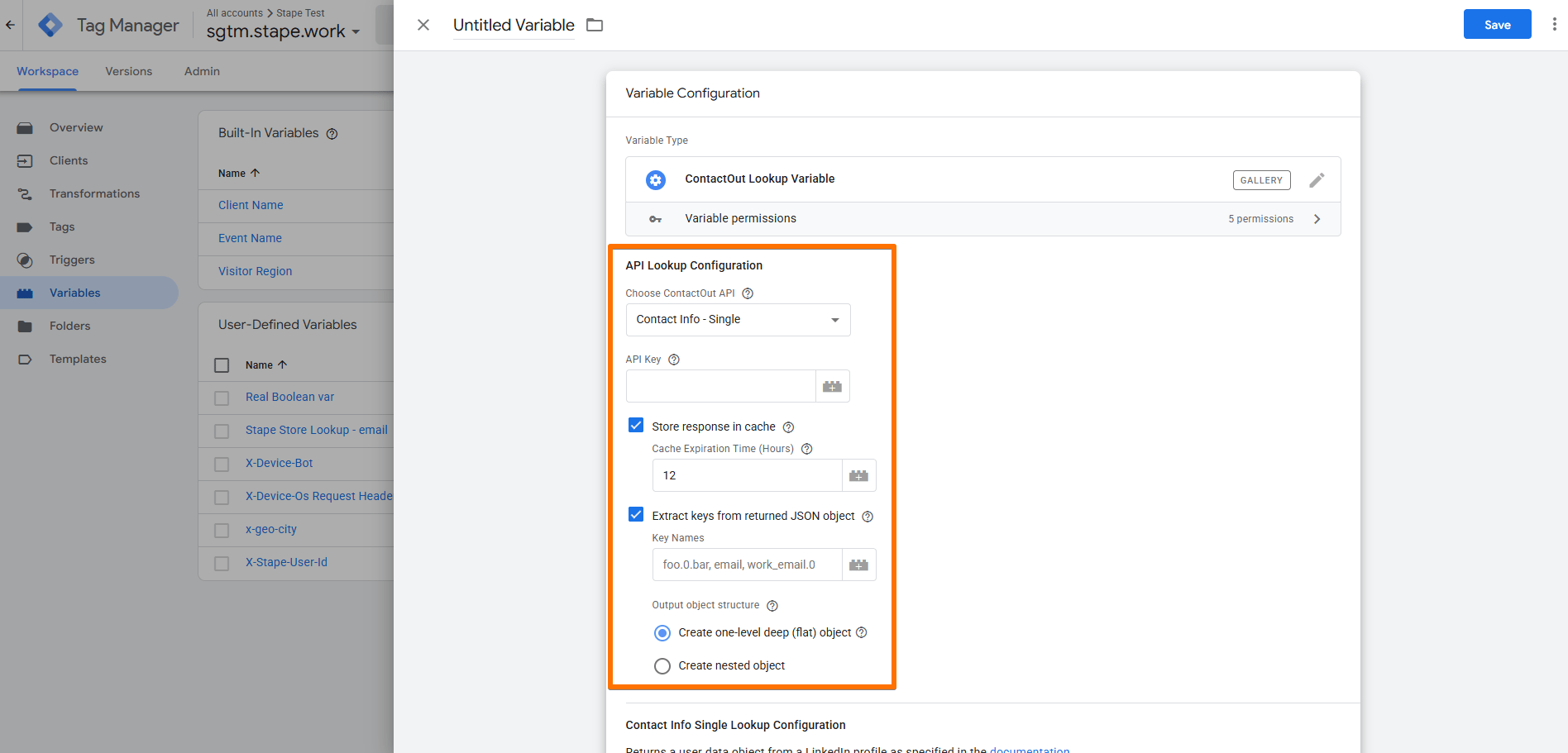Click the folder icon beside Untitled Variable
The image size is (1568, 753).
click(x=595, y=25)
